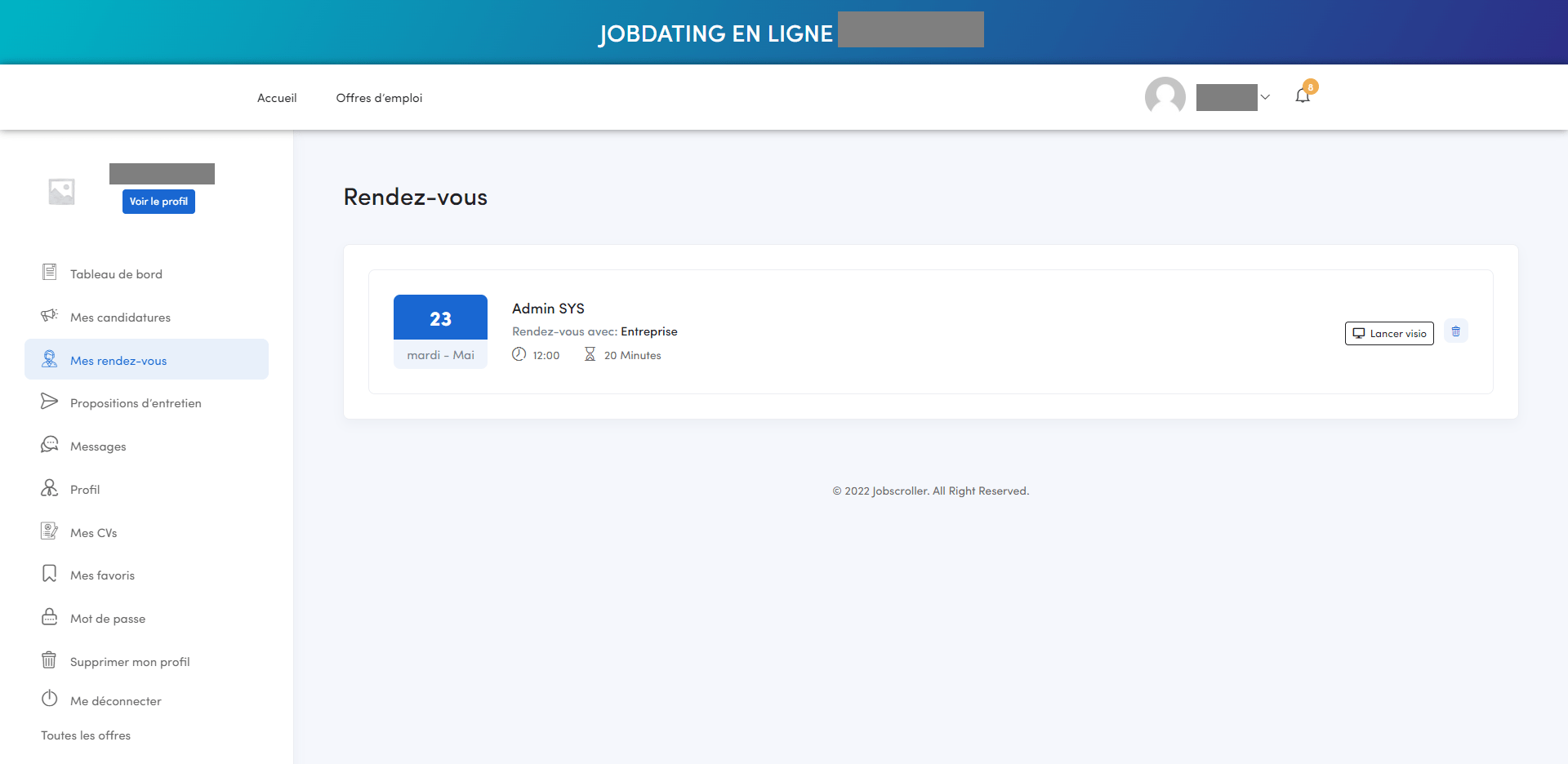Select Mes rendez-vous in the sidebar

[x=118, y=361]
